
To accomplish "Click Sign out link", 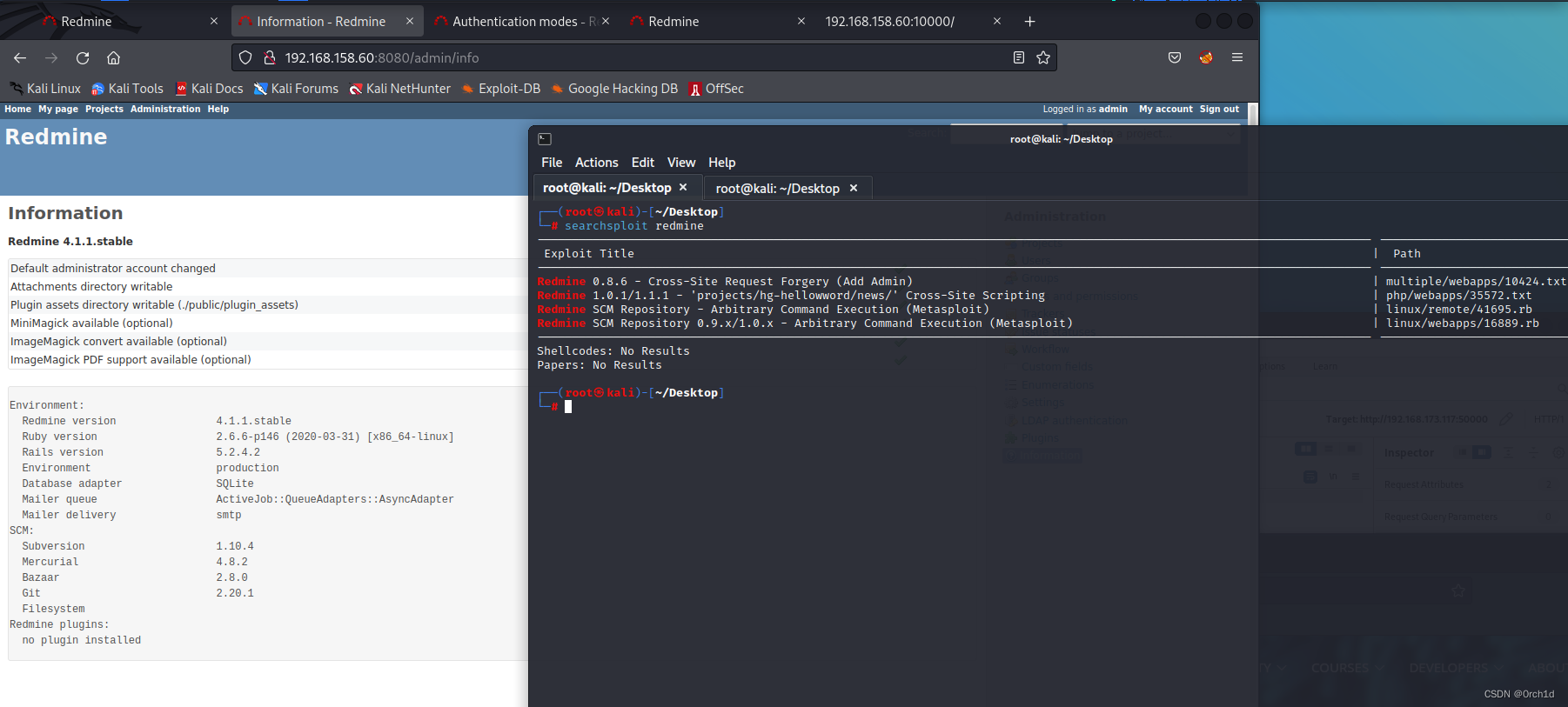I will (x=1219, y=109).
